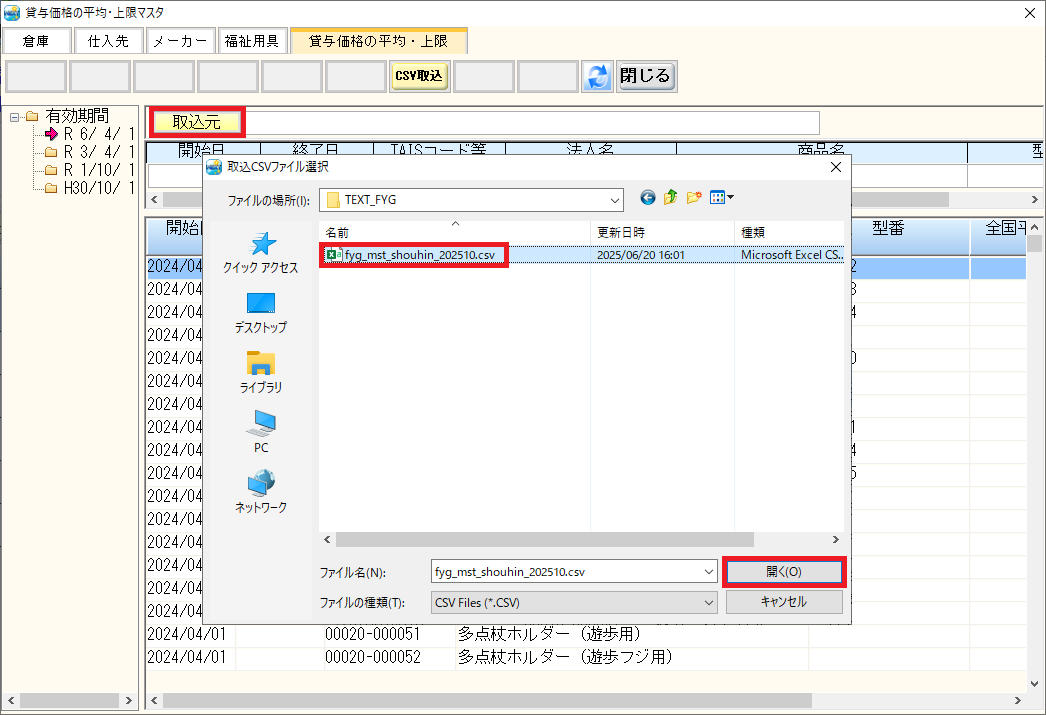Select Quick Access (クイック アクセス) in places bar
The width and height of the screenshot is (1046, 715).
(x=261, y=253)
